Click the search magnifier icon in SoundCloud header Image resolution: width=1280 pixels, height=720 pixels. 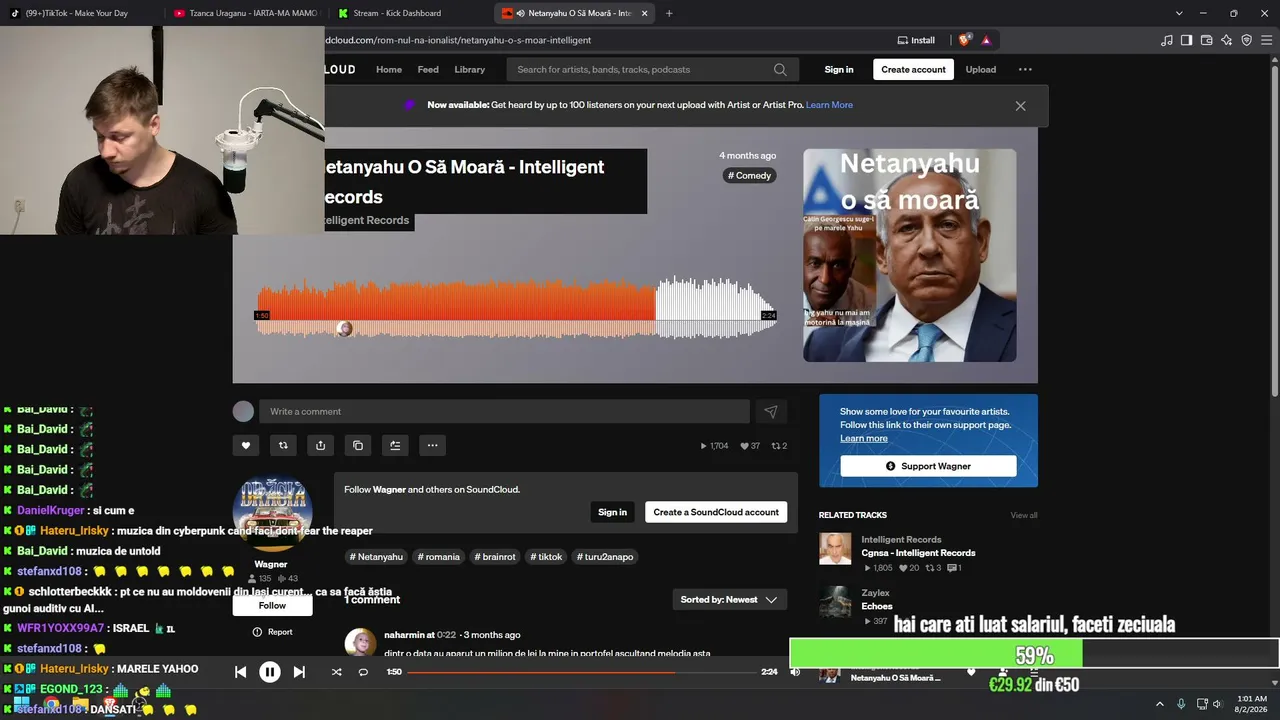[x=780, y=70]
